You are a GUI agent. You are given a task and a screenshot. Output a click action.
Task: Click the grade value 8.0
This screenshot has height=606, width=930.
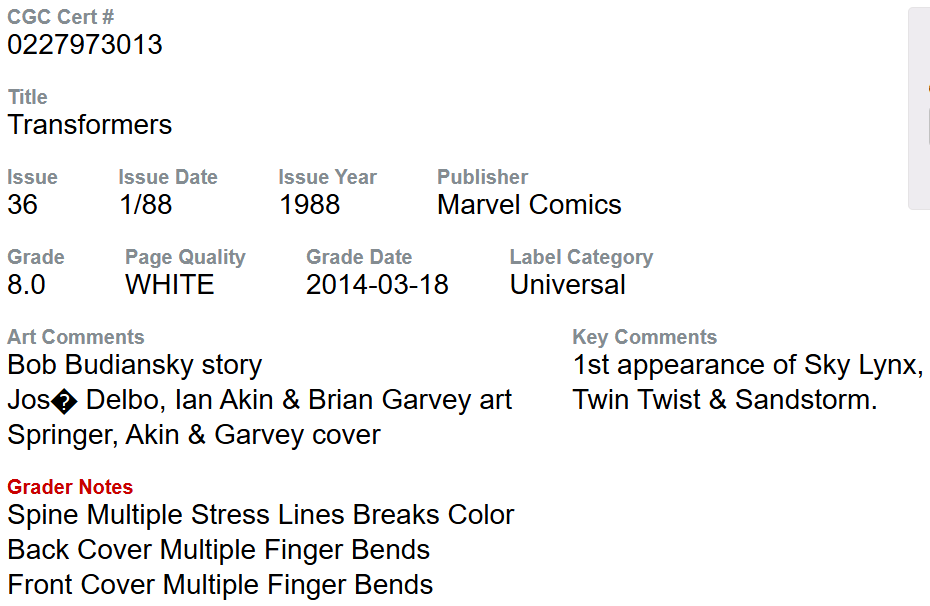tap(26, 285)
